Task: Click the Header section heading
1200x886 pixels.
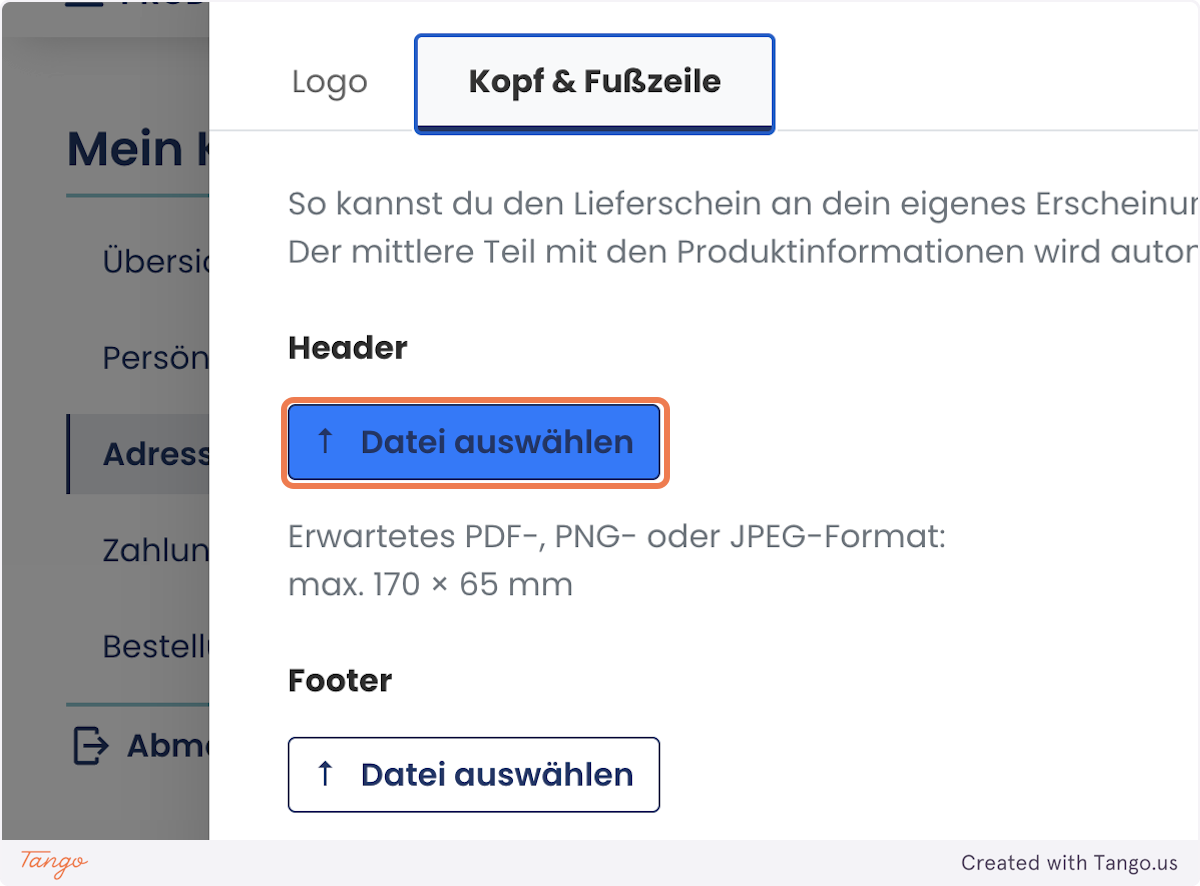Action: click(348, 348)
